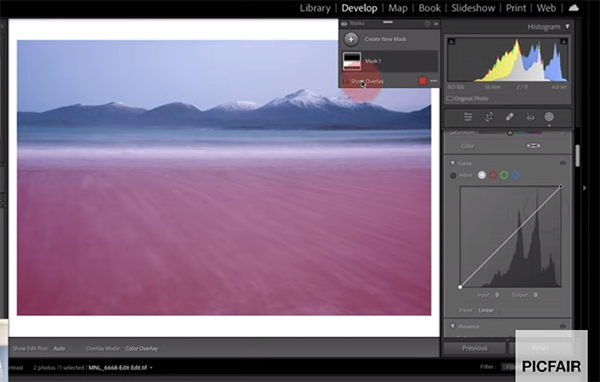Viewport: 600px width, 382px height.
Task: Select the Red Eye correction icon
Action: point(530,118)
